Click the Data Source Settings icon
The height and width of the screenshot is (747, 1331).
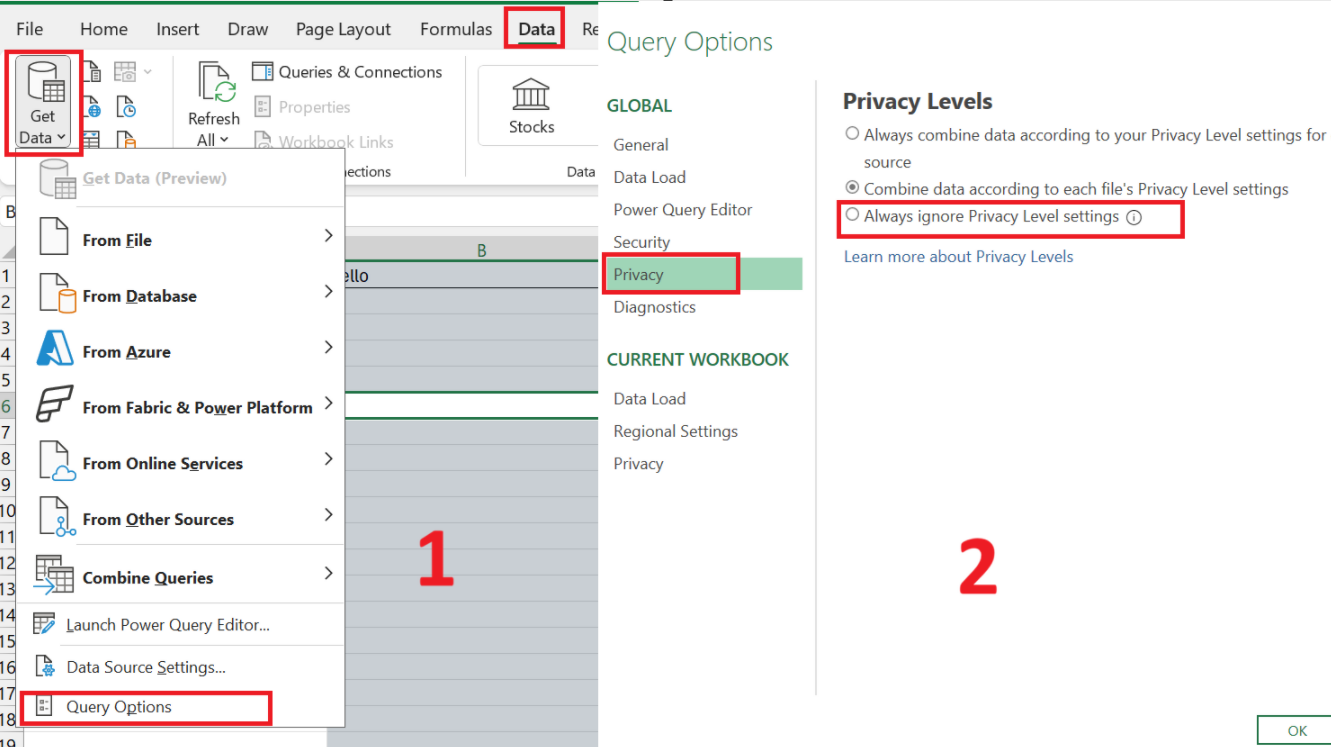point(44,666)
